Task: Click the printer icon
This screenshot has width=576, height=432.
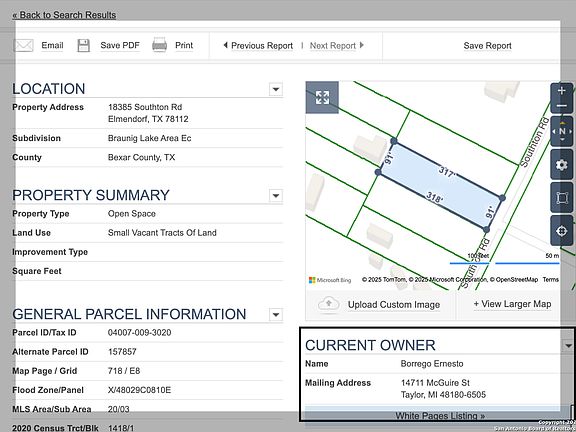Action: coord(159,45)
